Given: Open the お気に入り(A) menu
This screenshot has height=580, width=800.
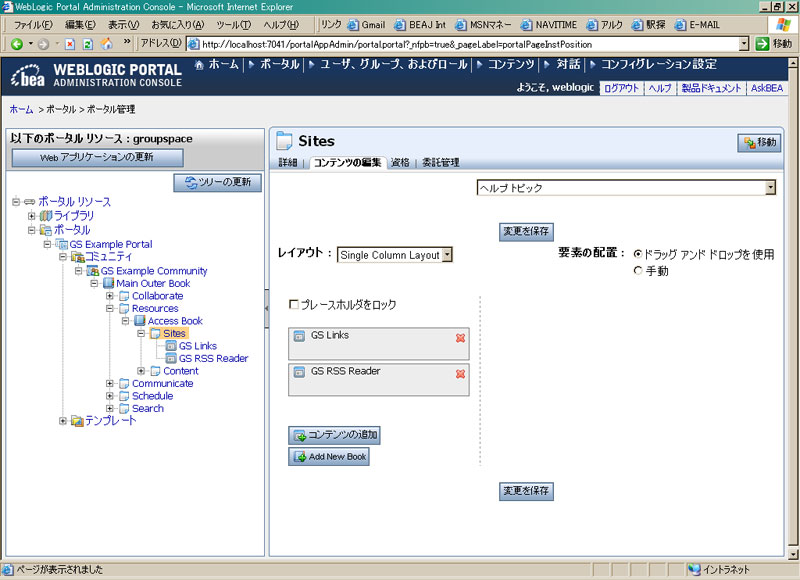Looking at the screenshot, I should tap(178, 24).
